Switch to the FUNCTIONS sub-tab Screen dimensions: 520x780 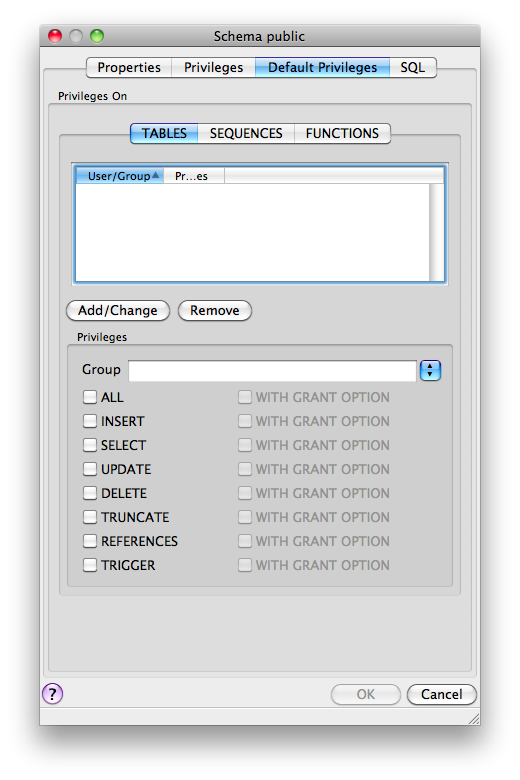[x=342, y=133]
